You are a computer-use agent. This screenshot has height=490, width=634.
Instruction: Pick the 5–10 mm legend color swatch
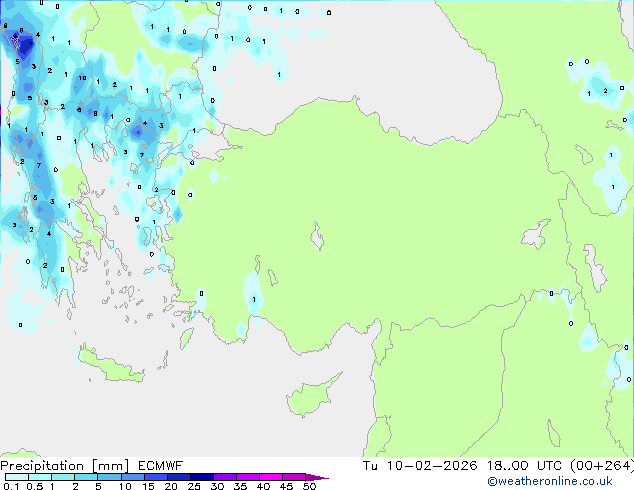coord(109,477)
